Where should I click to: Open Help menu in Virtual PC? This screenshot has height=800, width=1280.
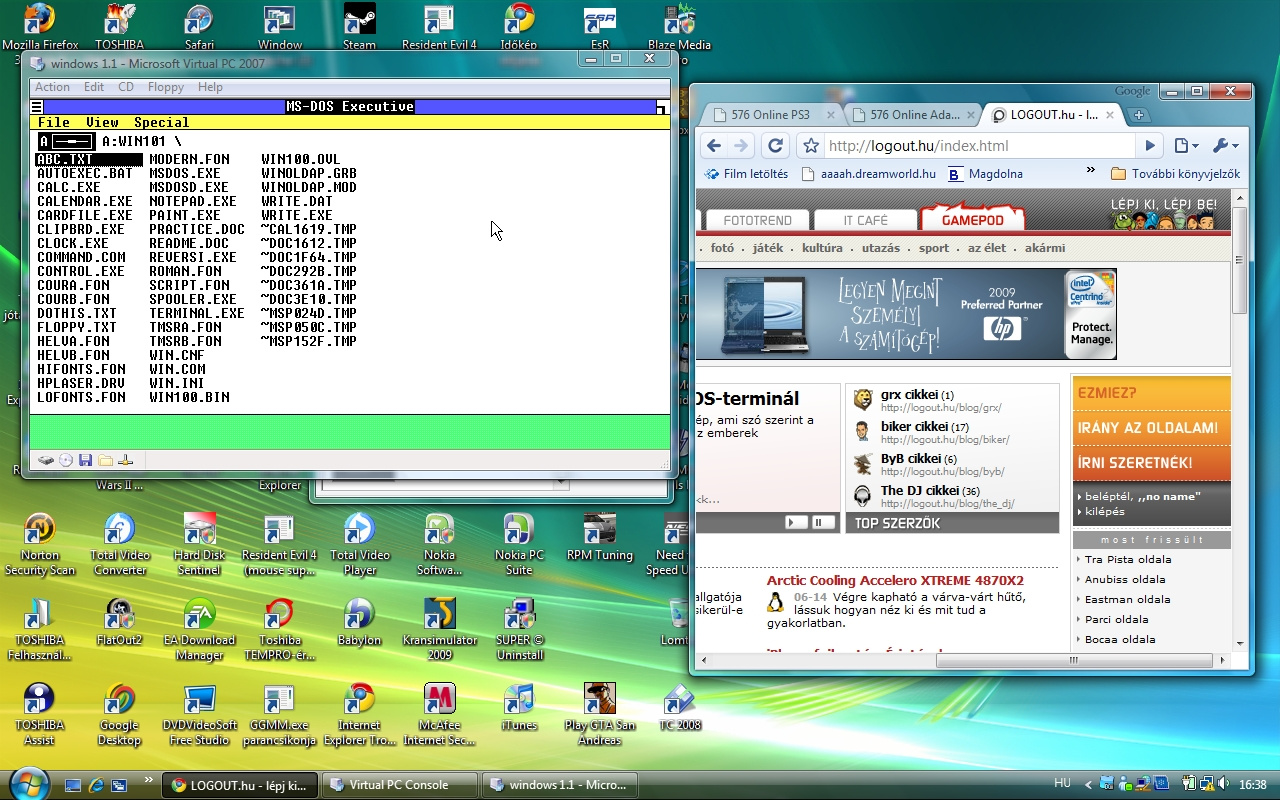click(210, 87)
